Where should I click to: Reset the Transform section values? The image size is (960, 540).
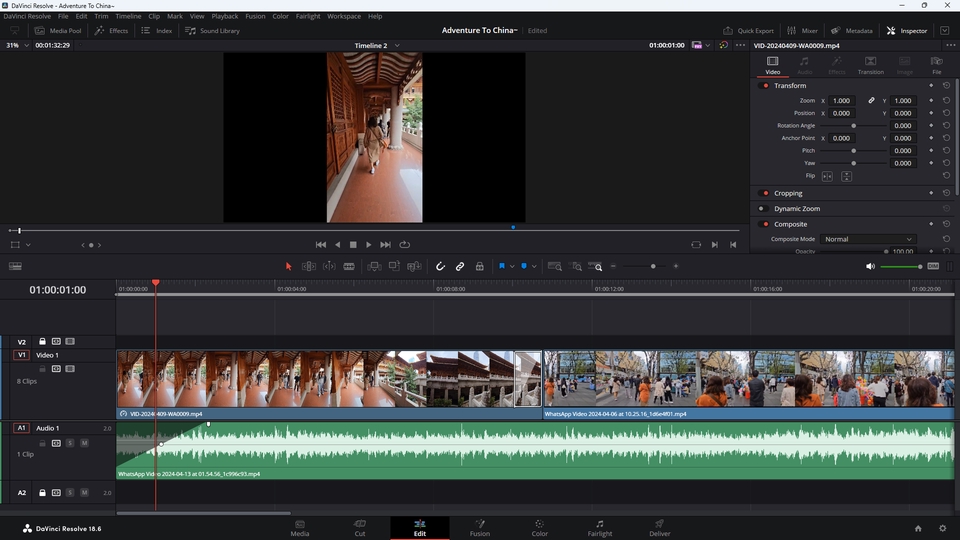point(946,86)
